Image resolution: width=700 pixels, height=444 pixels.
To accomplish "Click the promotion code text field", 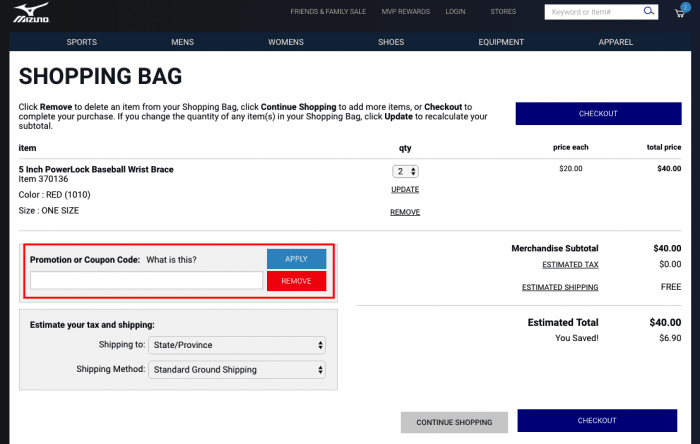I will pos(146,281).
